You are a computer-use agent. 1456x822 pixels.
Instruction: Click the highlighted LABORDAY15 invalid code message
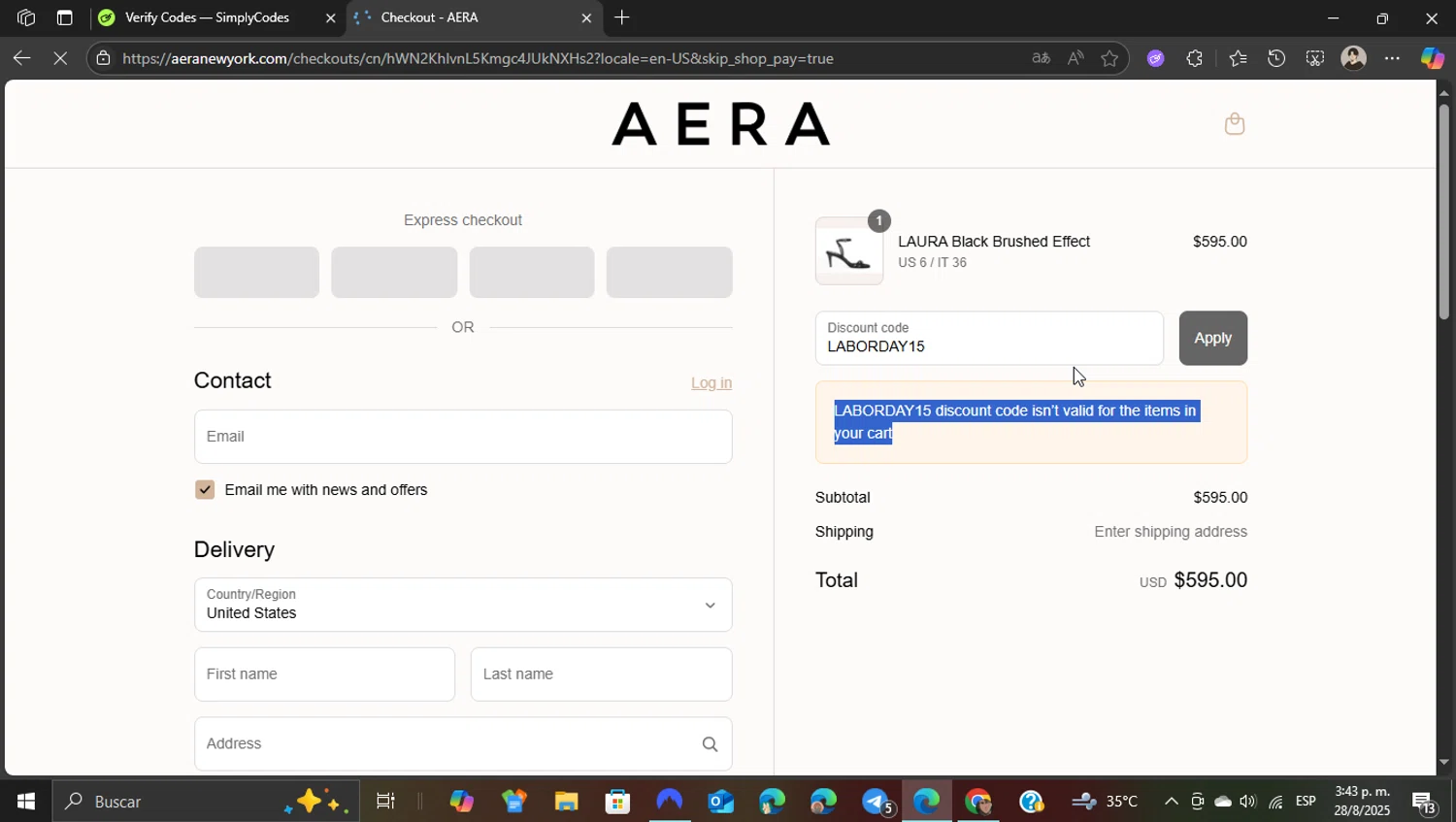click(x=1016, y=422)
